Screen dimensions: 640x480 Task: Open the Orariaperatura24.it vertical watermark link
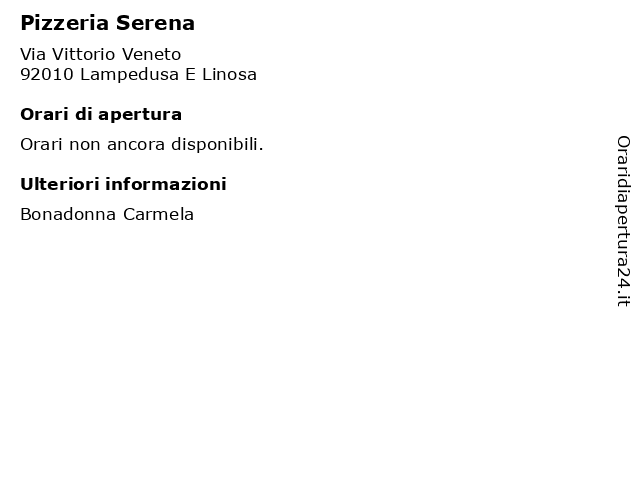click(x=623, y=221)
